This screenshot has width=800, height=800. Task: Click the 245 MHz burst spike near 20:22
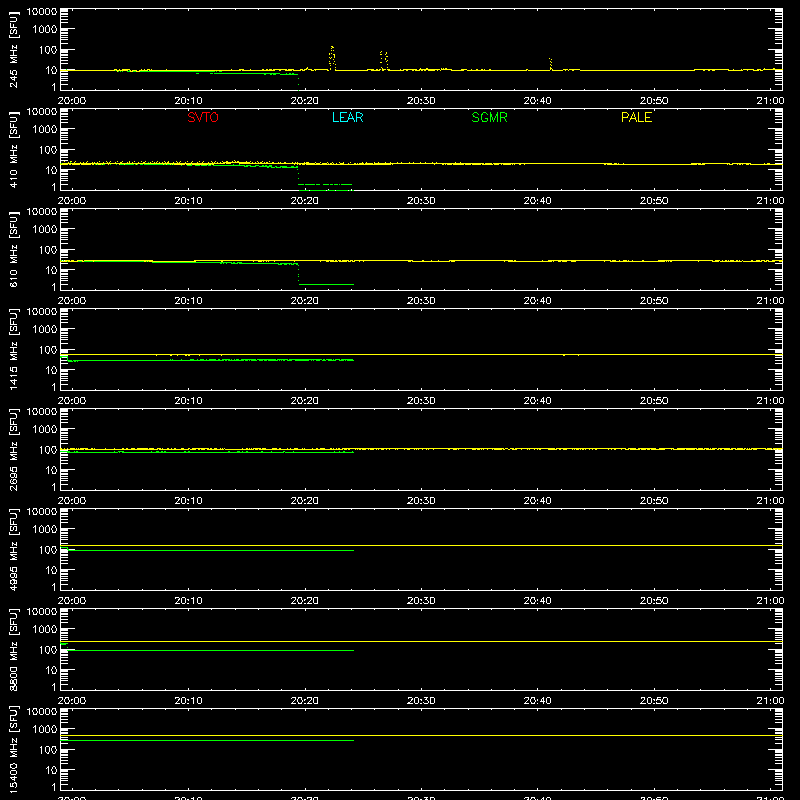(332, 58)
